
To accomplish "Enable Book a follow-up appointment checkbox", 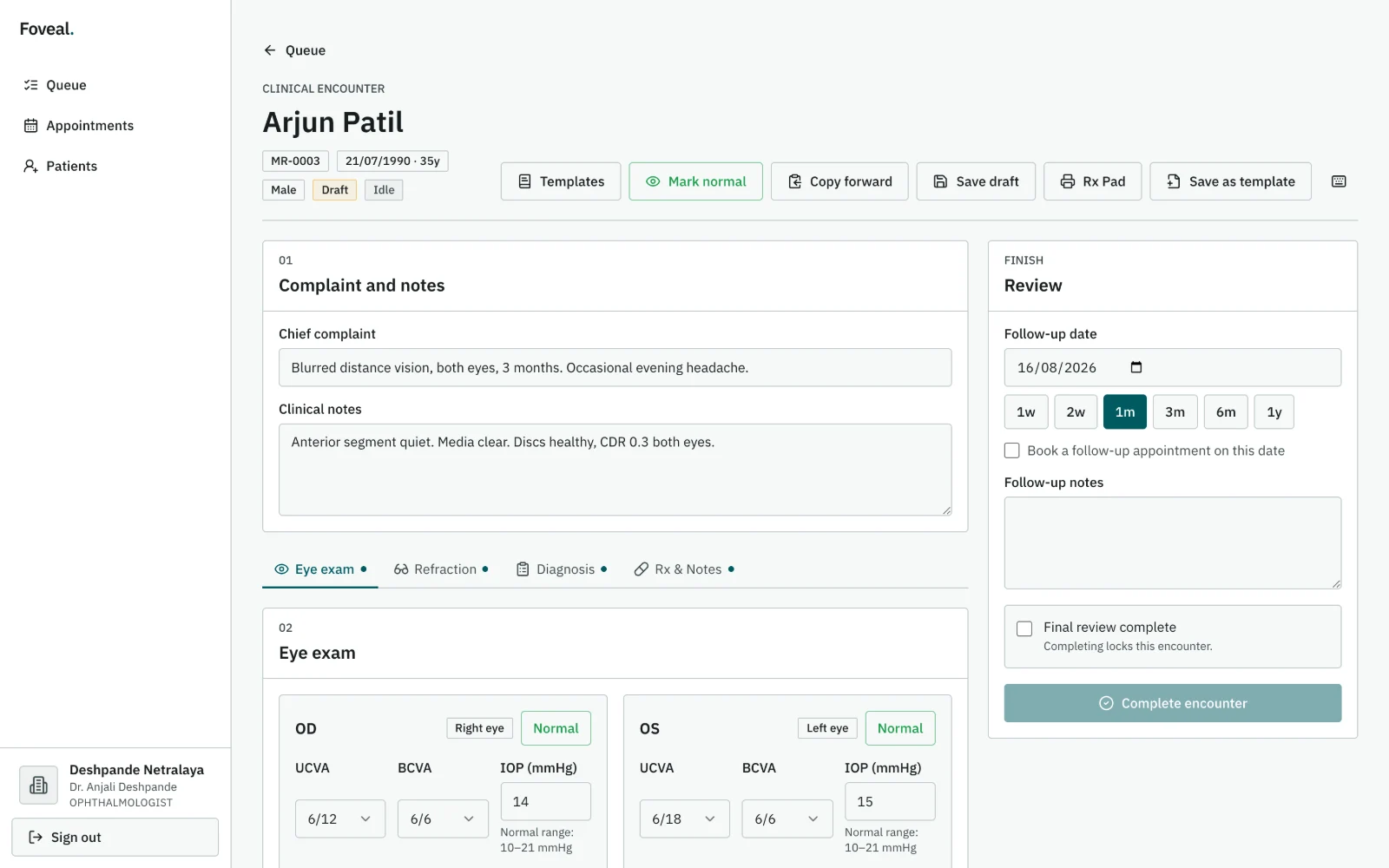I will [x=1012, y=450].
